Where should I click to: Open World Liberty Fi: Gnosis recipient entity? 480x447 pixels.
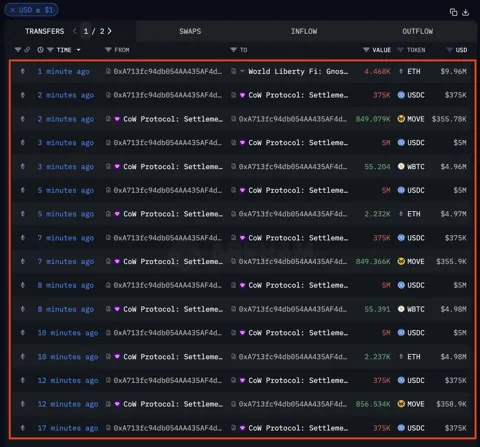coord(298,71)
